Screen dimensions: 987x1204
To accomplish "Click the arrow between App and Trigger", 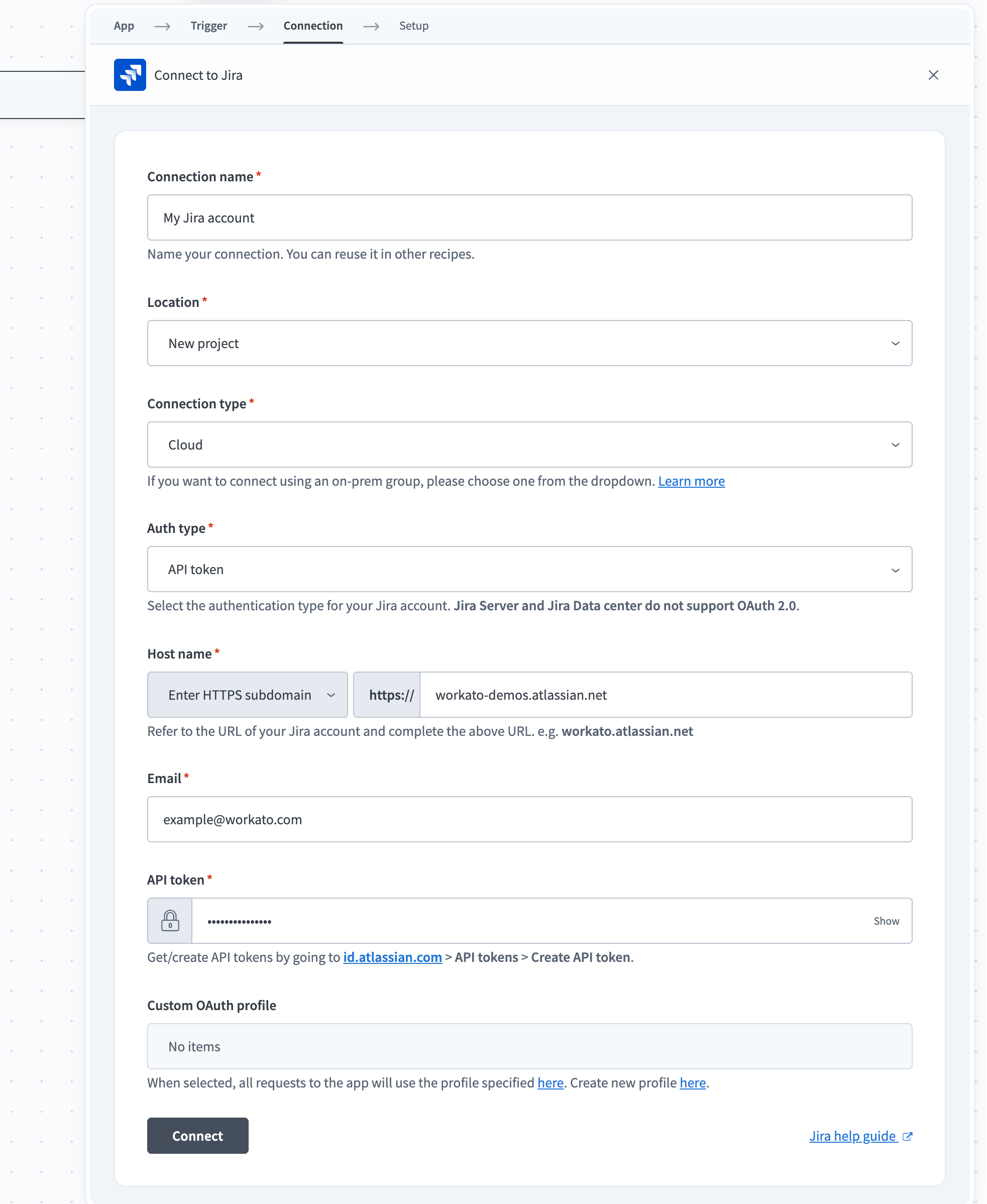I will (162, 26).
